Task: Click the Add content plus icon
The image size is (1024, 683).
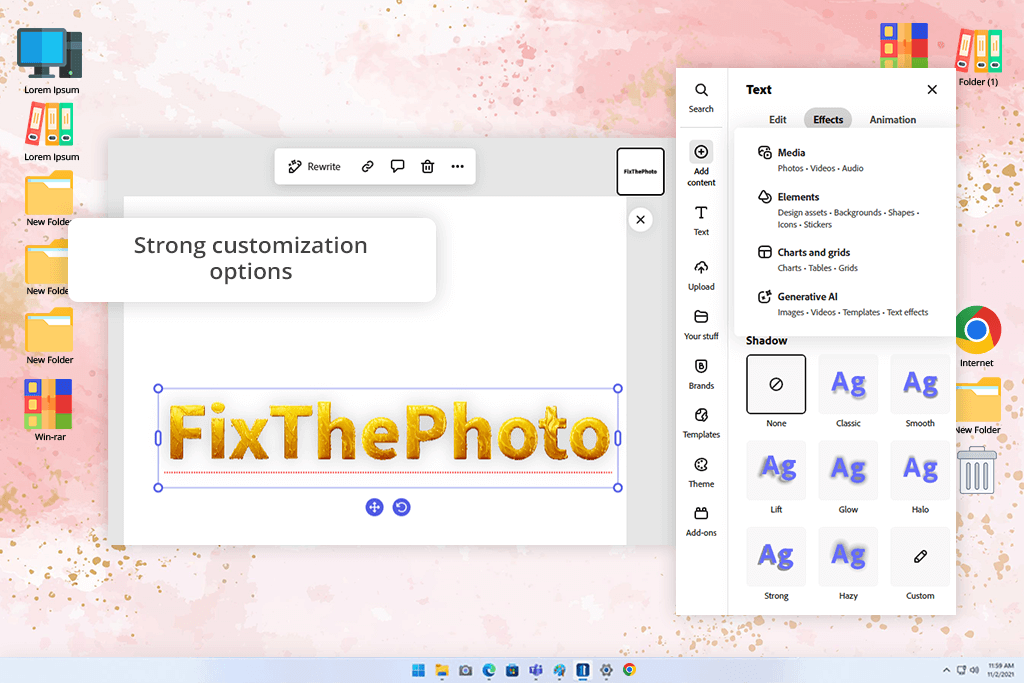Action: coord(701,151)
